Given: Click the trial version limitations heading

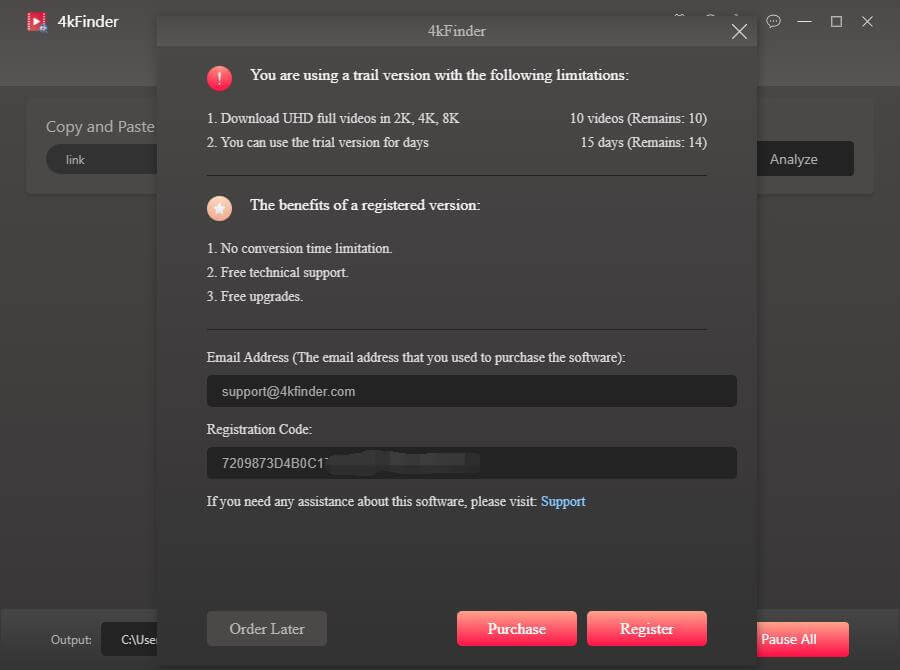Looking at the screenshot, I should click(439, 75).
